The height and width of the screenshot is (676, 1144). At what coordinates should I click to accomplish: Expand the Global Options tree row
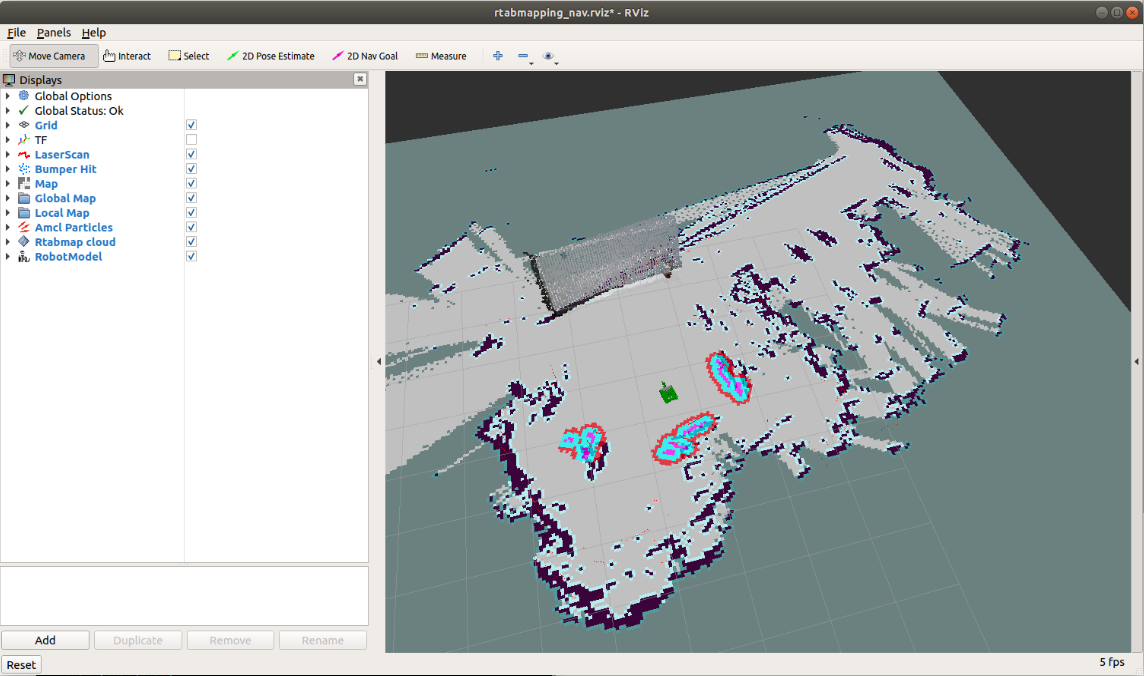(x=8, y=96)
